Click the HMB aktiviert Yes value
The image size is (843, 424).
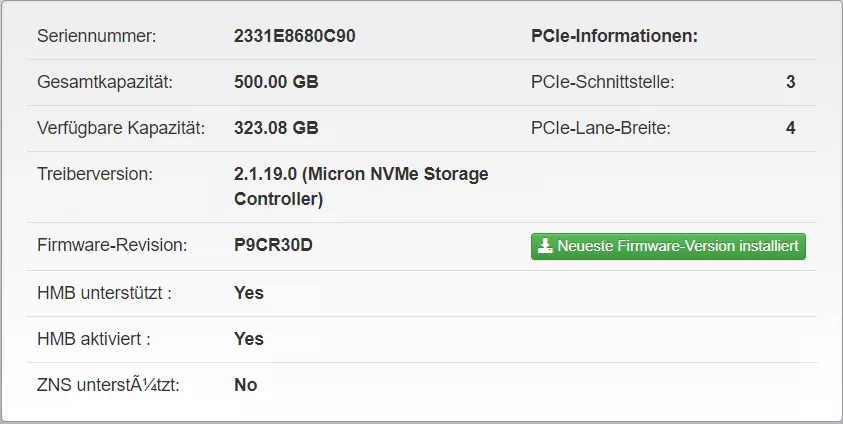click(249, 339)
